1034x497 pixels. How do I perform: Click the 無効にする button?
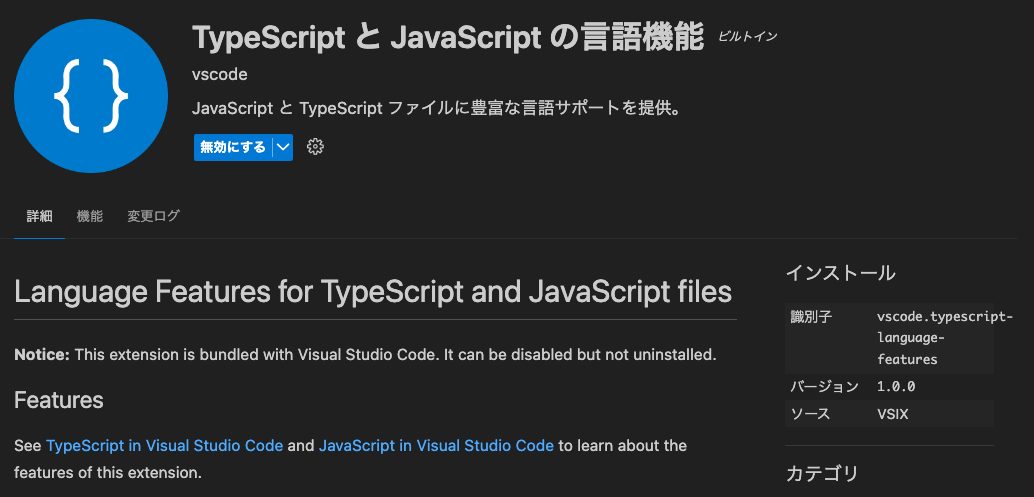233,147
